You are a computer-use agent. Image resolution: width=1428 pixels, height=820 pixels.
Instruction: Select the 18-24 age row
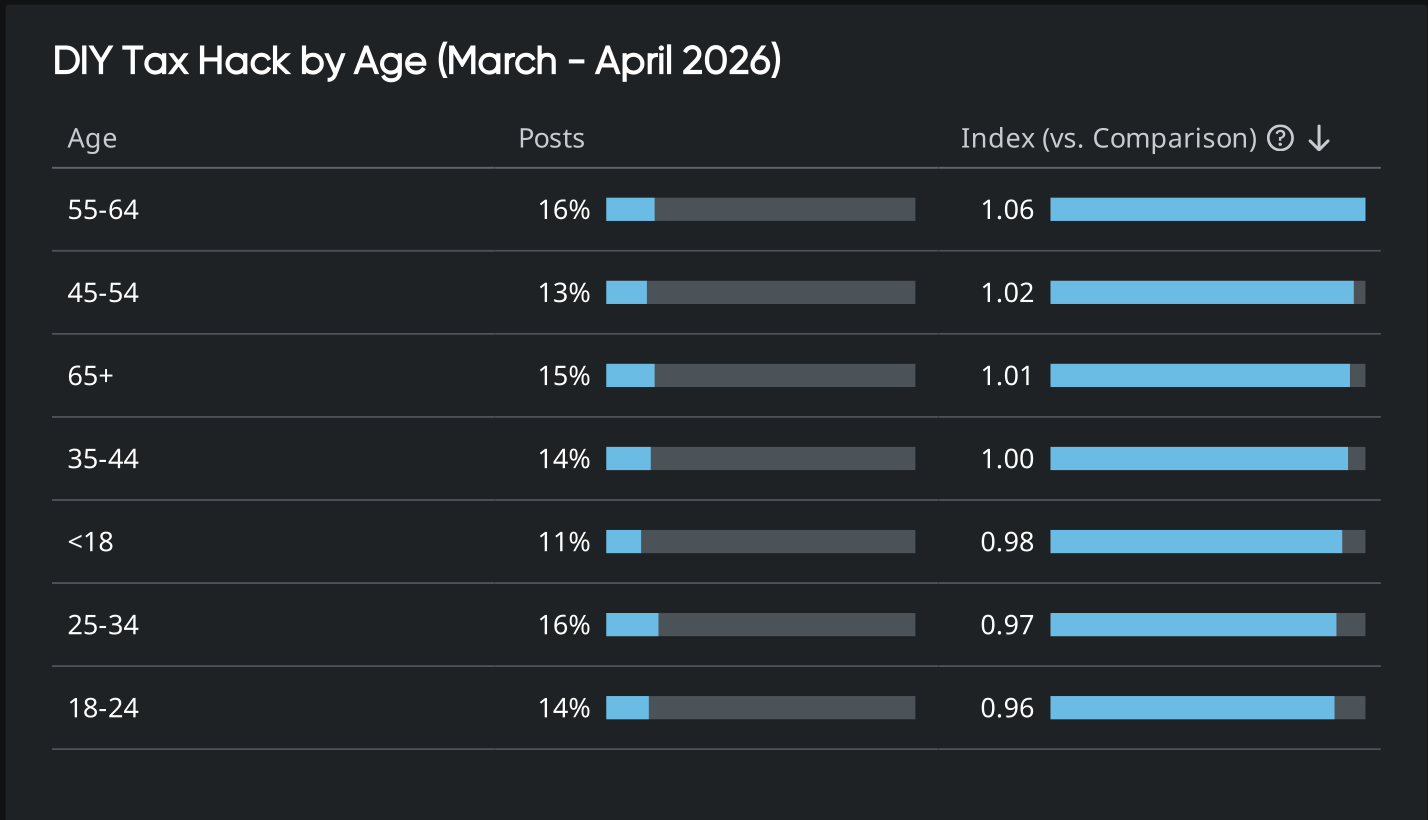point(103,708)
